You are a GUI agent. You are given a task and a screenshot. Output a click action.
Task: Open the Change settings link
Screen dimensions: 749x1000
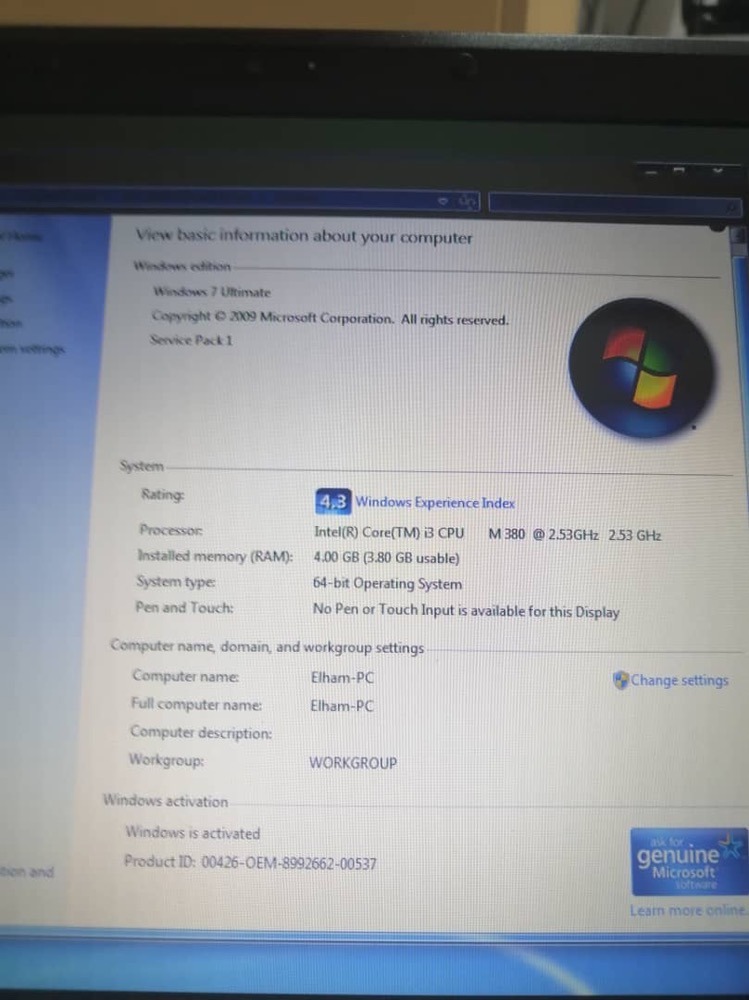679,680
